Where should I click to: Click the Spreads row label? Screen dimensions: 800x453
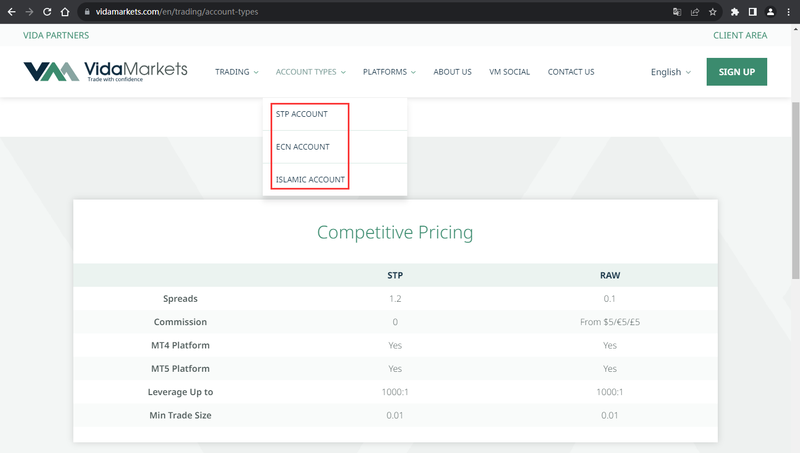(180, 299)
